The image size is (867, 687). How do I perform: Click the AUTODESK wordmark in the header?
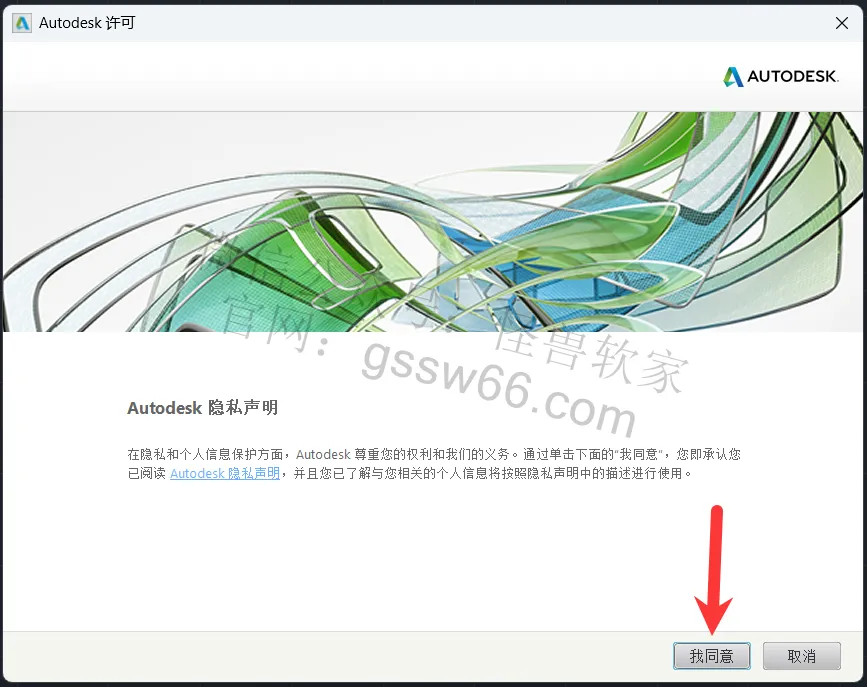click(x=793, y=76)
